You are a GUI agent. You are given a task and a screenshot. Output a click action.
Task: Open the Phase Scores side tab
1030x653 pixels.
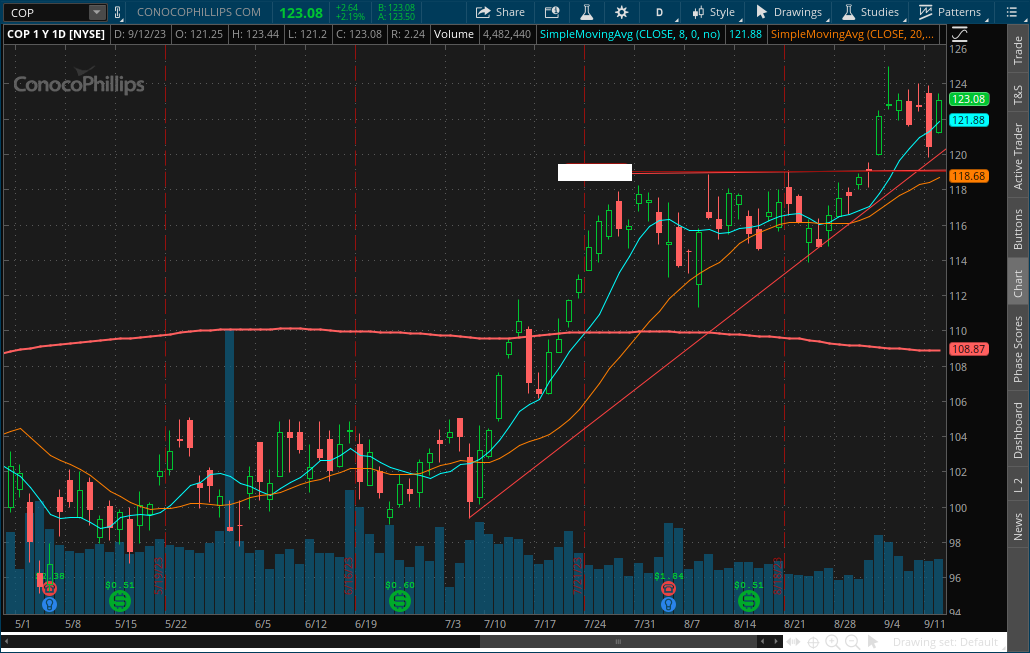tap(1018, 349)
